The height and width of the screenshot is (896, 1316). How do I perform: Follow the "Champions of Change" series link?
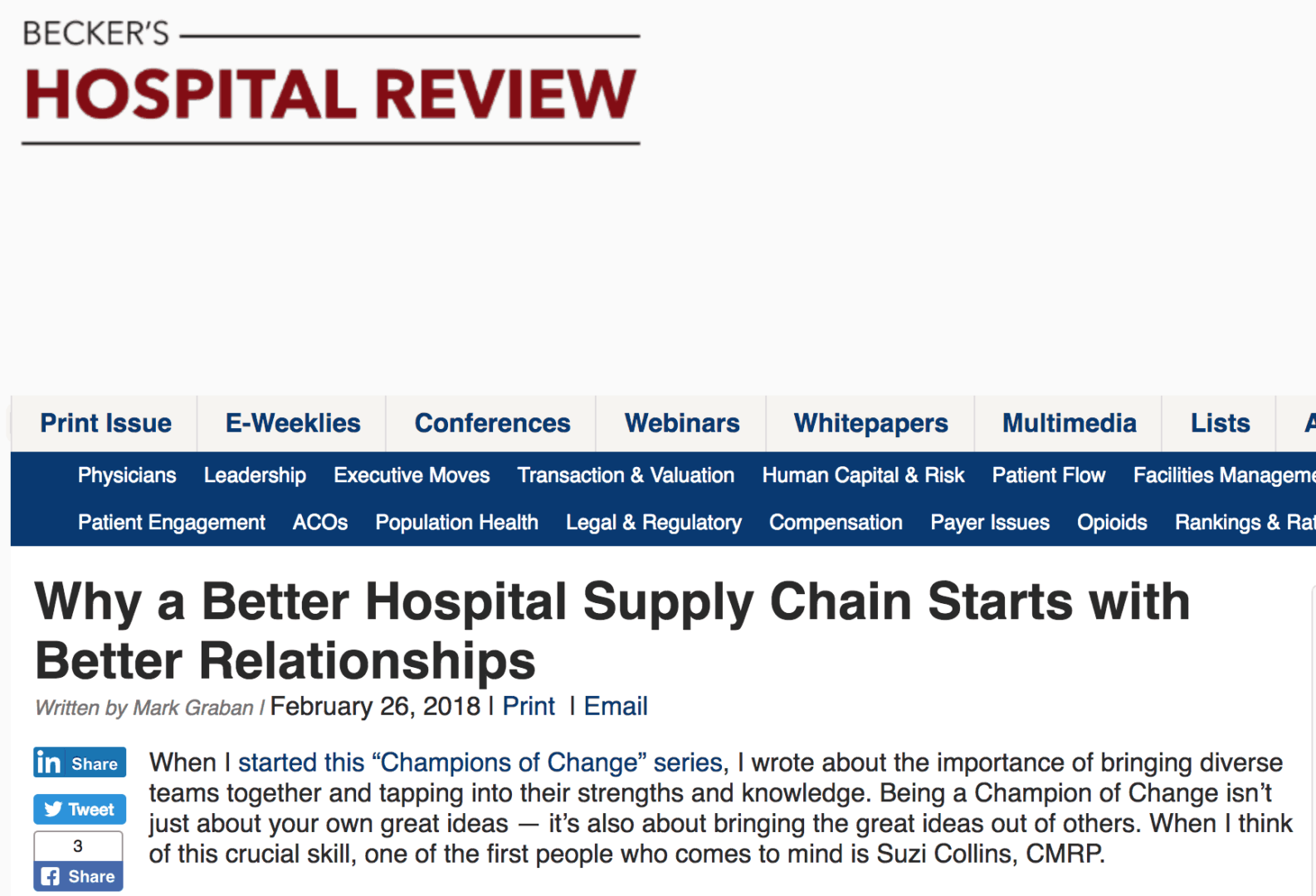coord(483,762)
